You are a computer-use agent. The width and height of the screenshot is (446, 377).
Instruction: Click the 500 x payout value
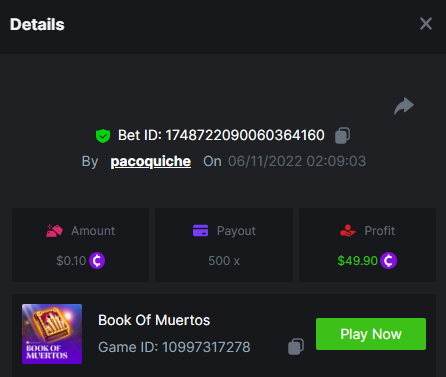[x=224, y=261]
